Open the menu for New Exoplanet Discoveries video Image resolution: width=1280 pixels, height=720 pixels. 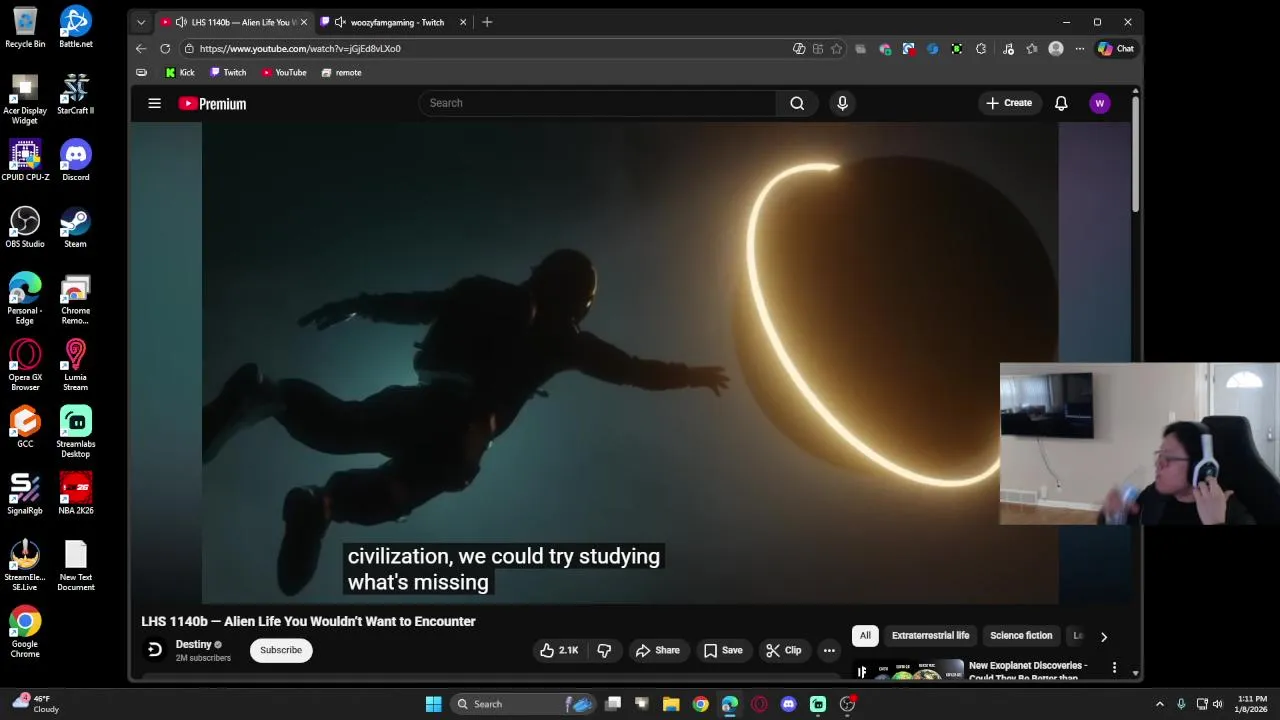coord(1114,667)
